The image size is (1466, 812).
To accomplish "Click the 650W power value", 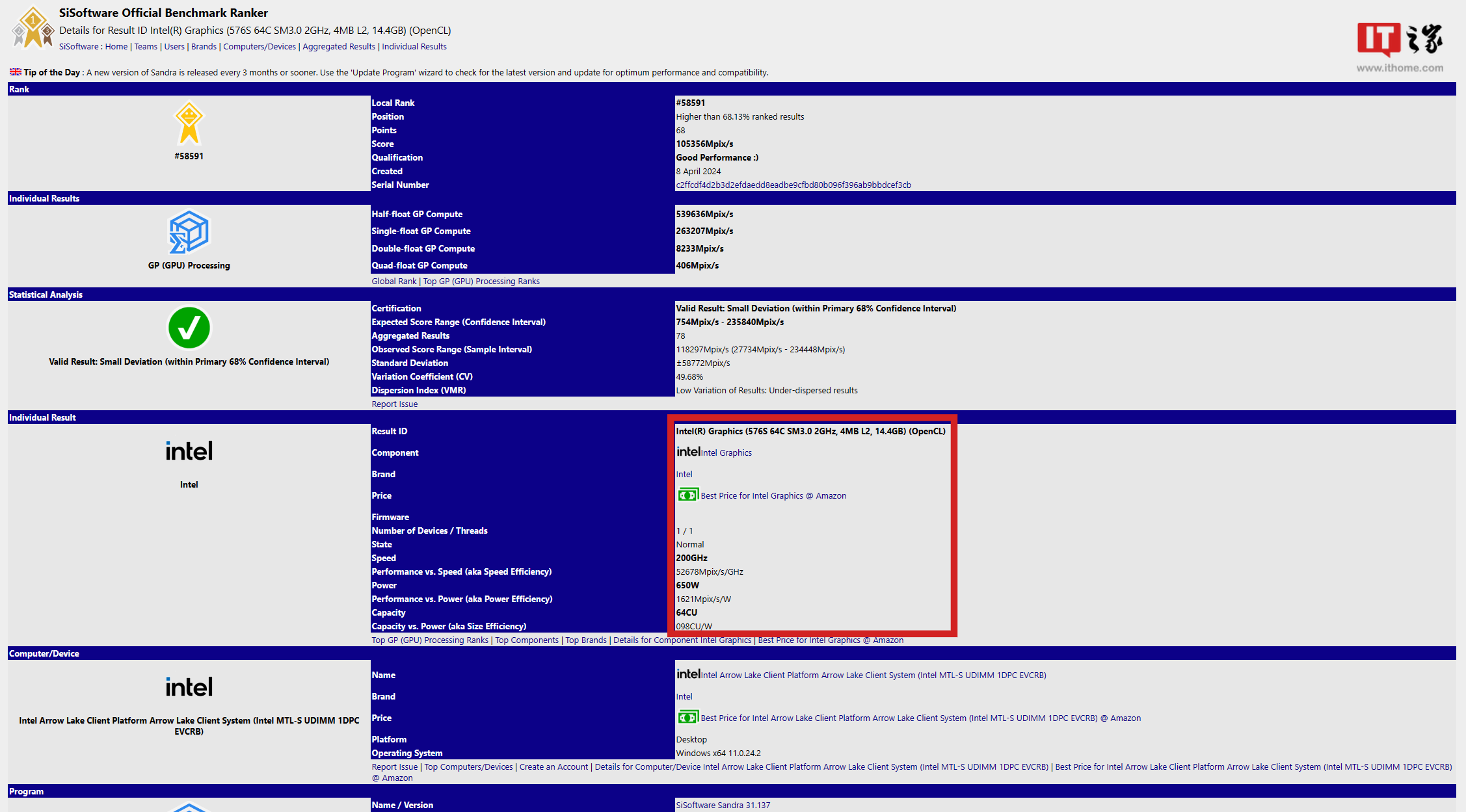I will pos(687,586).
